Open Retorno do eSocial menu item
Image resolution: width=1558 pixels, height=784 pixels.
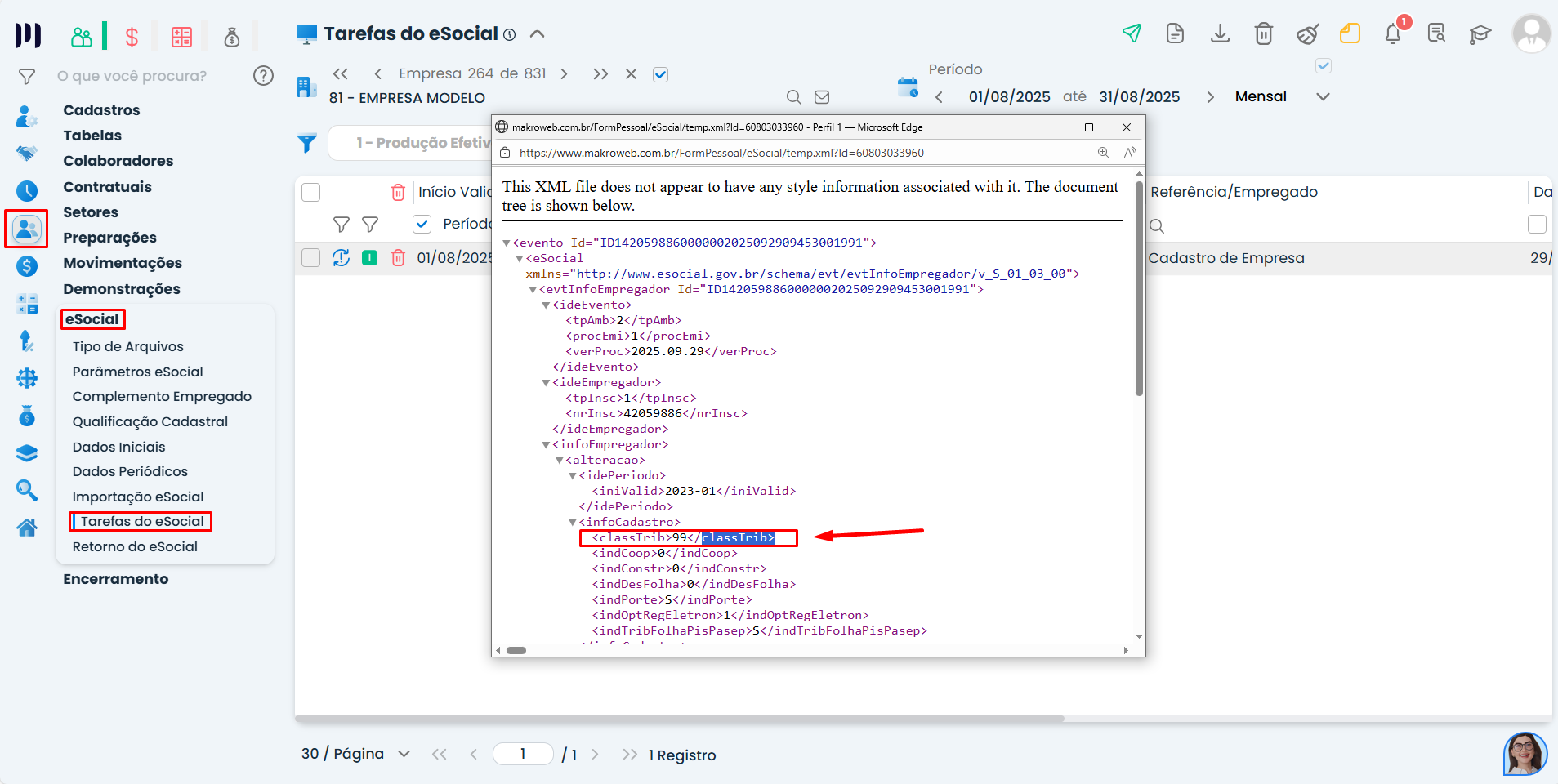click(135, 546)
